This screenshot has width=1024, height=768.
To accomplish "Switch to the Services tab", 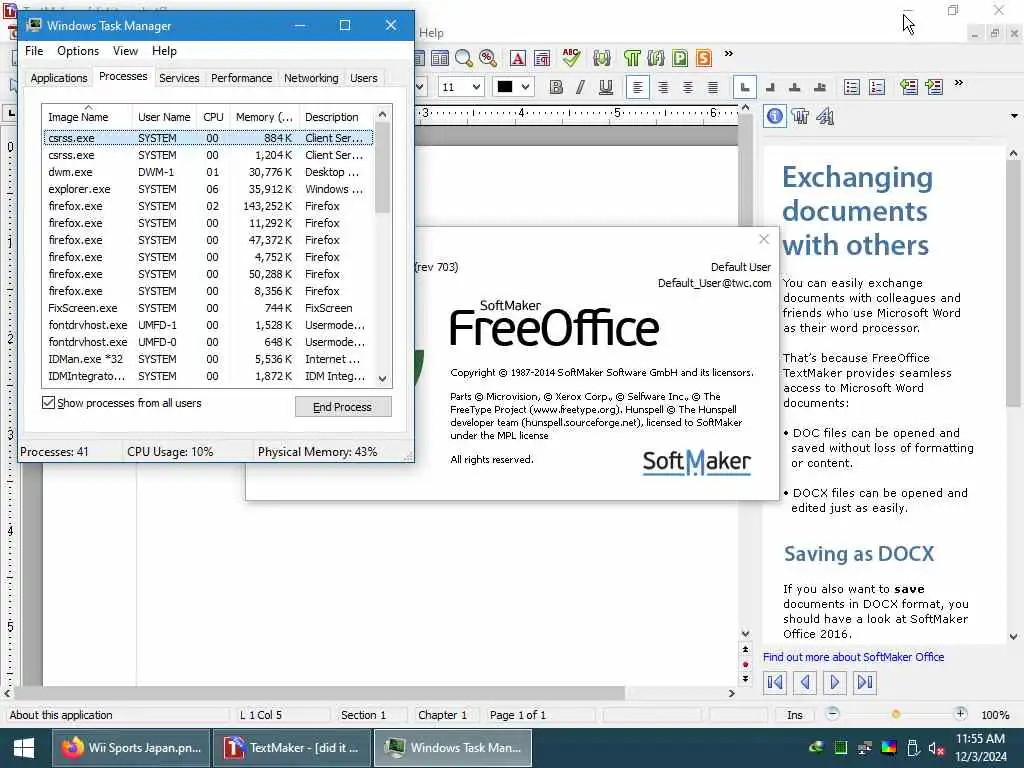I will pos(179,78).
